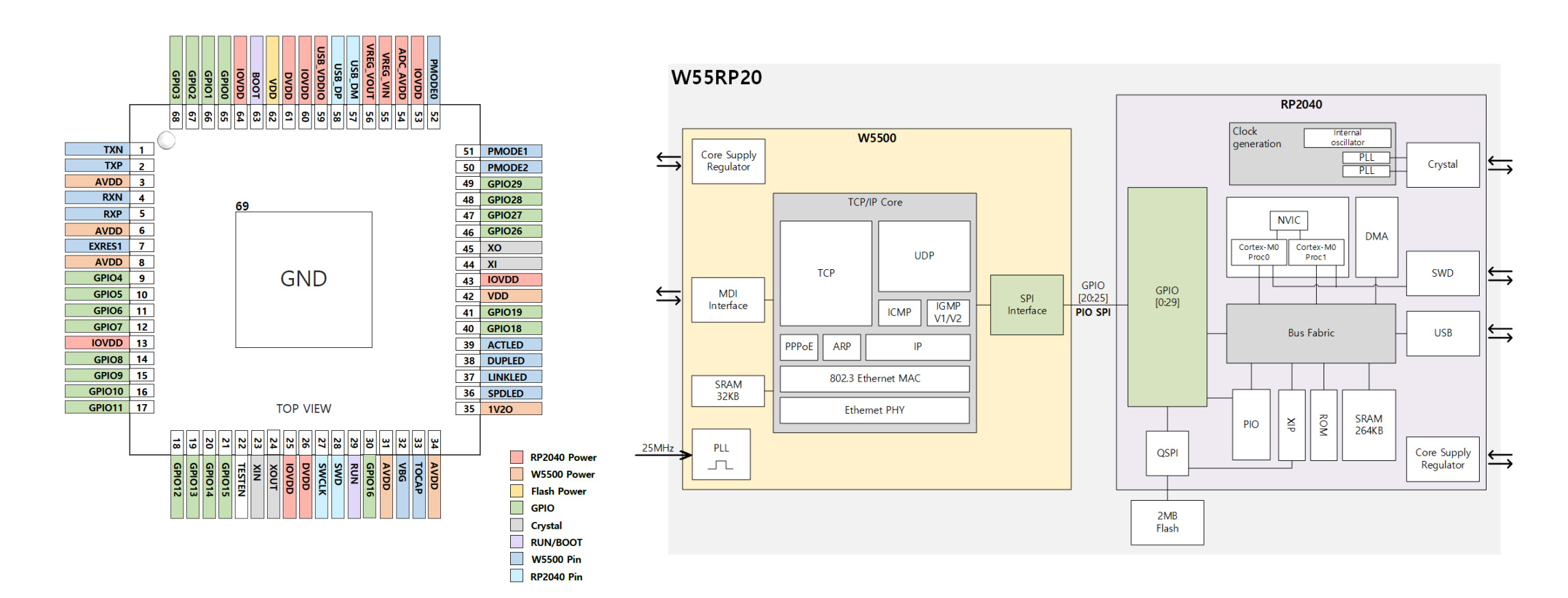Viewport: 1568px width, 598px height.
Task: Click the GPIO [0:29] block
Action: point(1167,297)
